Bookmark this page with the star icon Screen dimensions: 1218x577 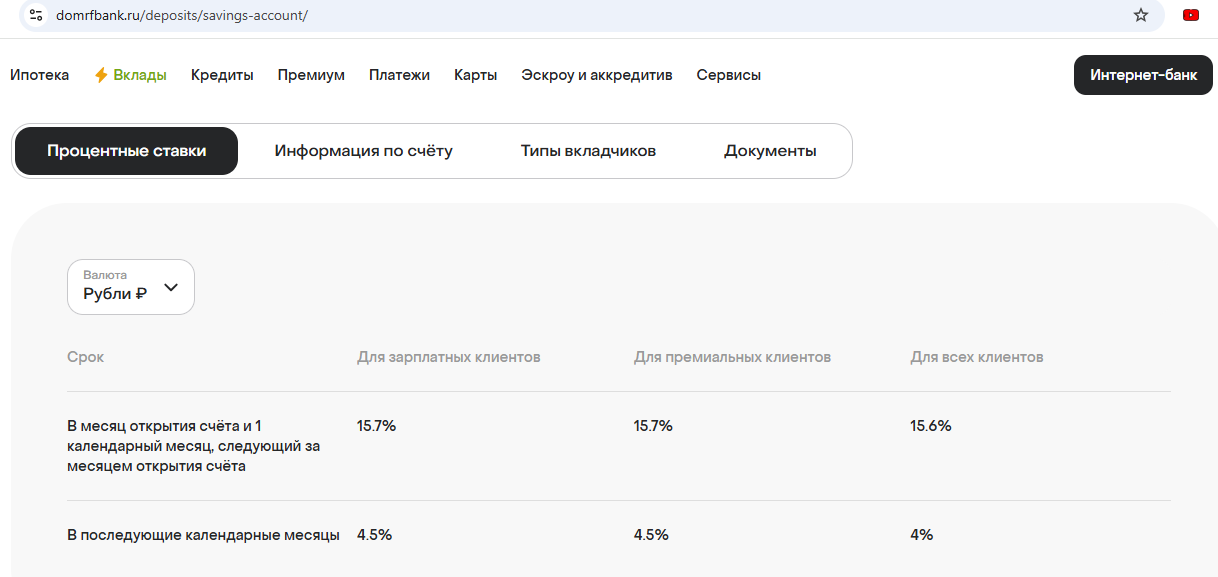click(1140, 15)
